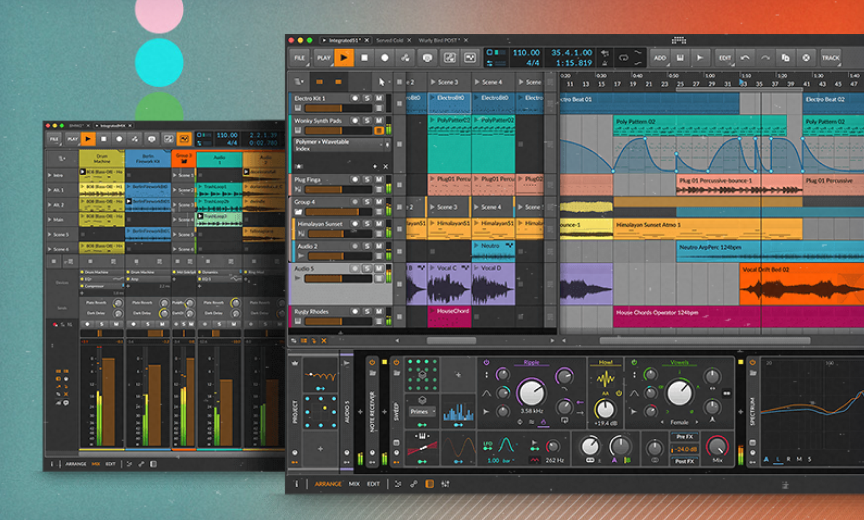Mute the Wonky Synth Pads track
Viewport: 864px width, 520px height.
pyautogui.click(x=378, y=120)
